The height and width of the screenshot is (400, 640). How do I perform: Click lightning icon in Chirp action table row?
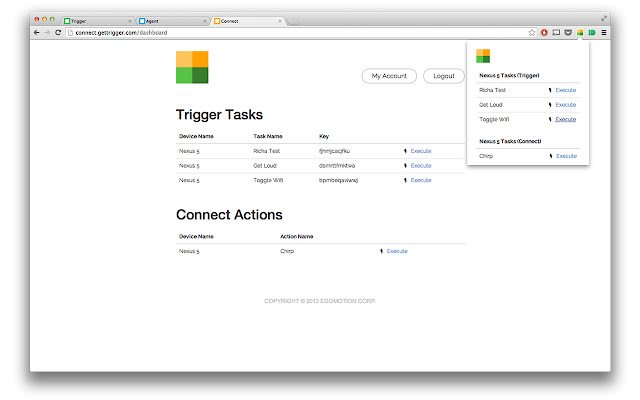click(382, 251)
